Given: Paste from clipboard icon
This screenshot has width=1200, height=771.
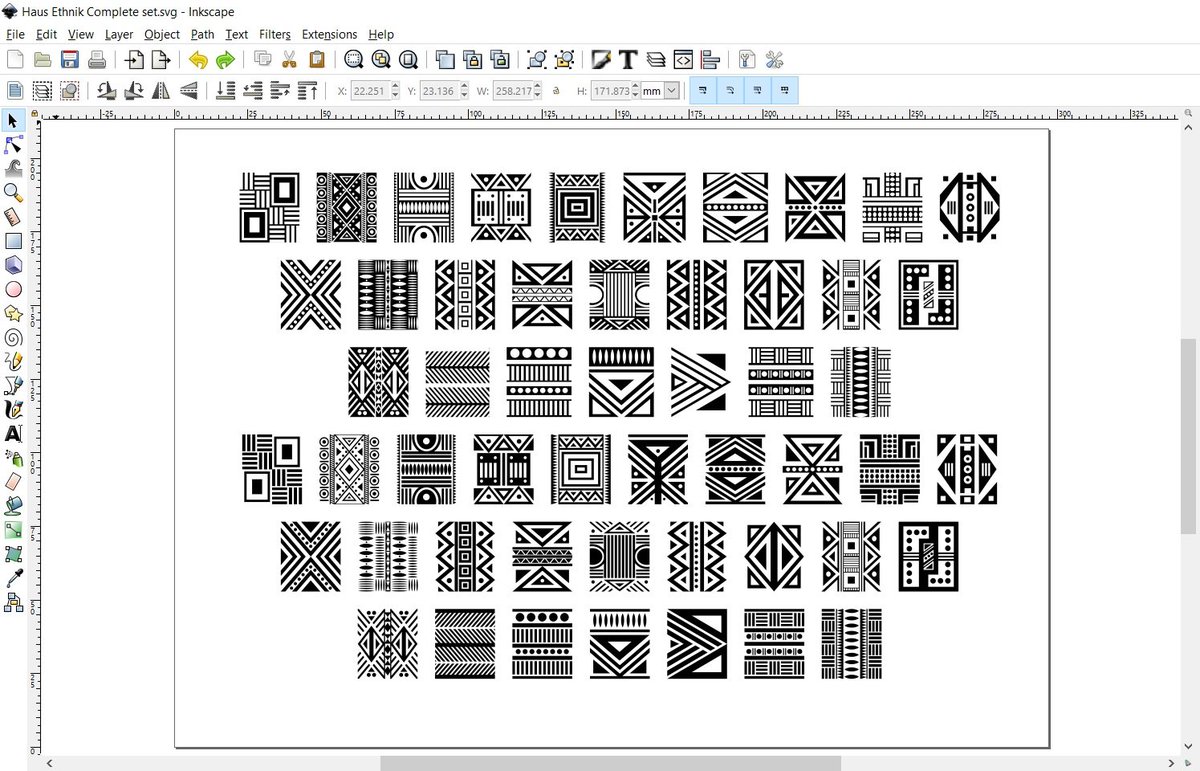Looking at the screenshot, I should coord(317,60).
